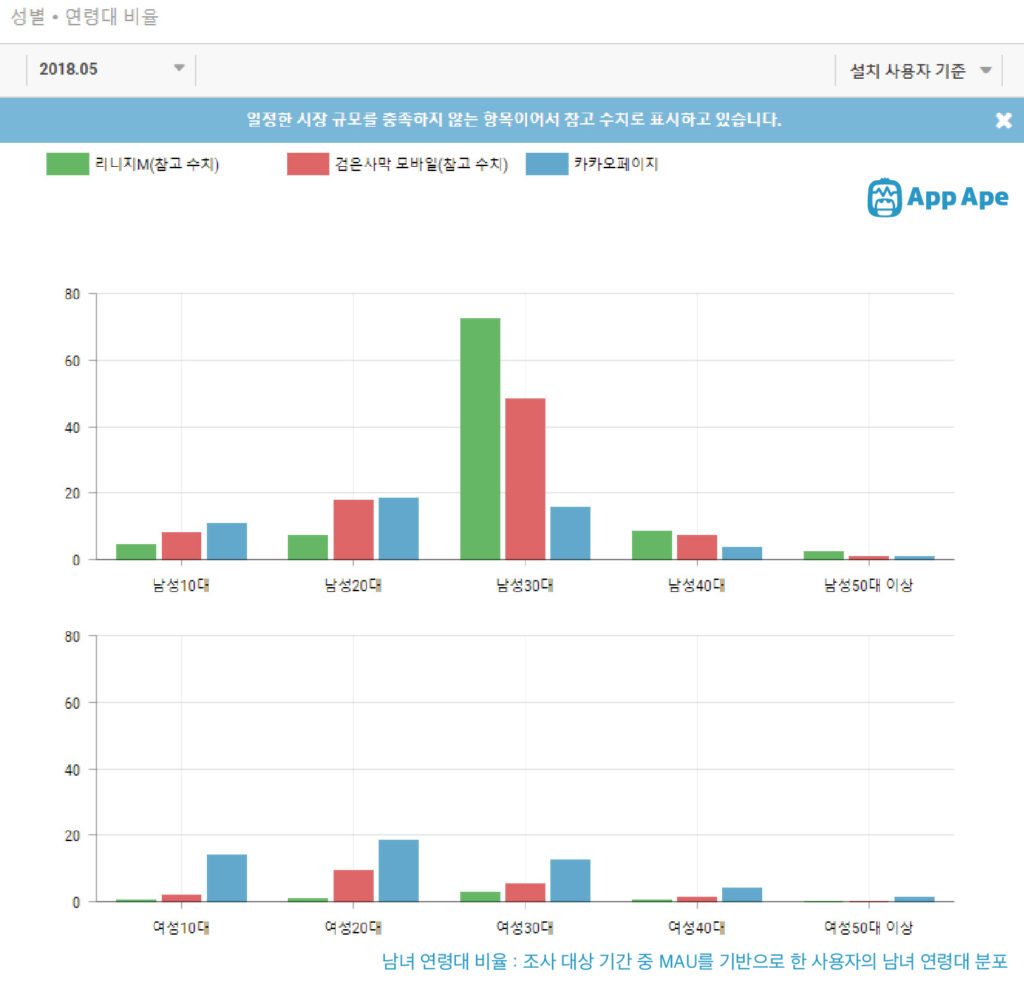The width and height of the screenshot is (1024, 984).
Task: Click the green 리니지M legend swatch
Action: [67, 164]
